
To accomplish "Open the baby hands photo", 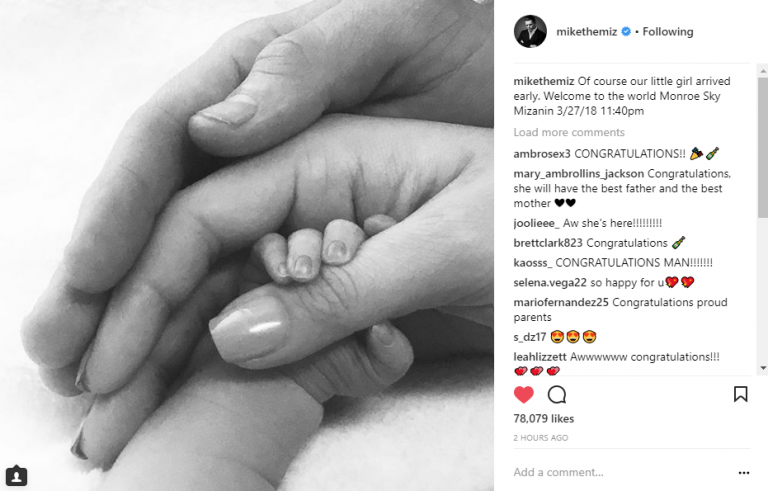I will [247, 246].
